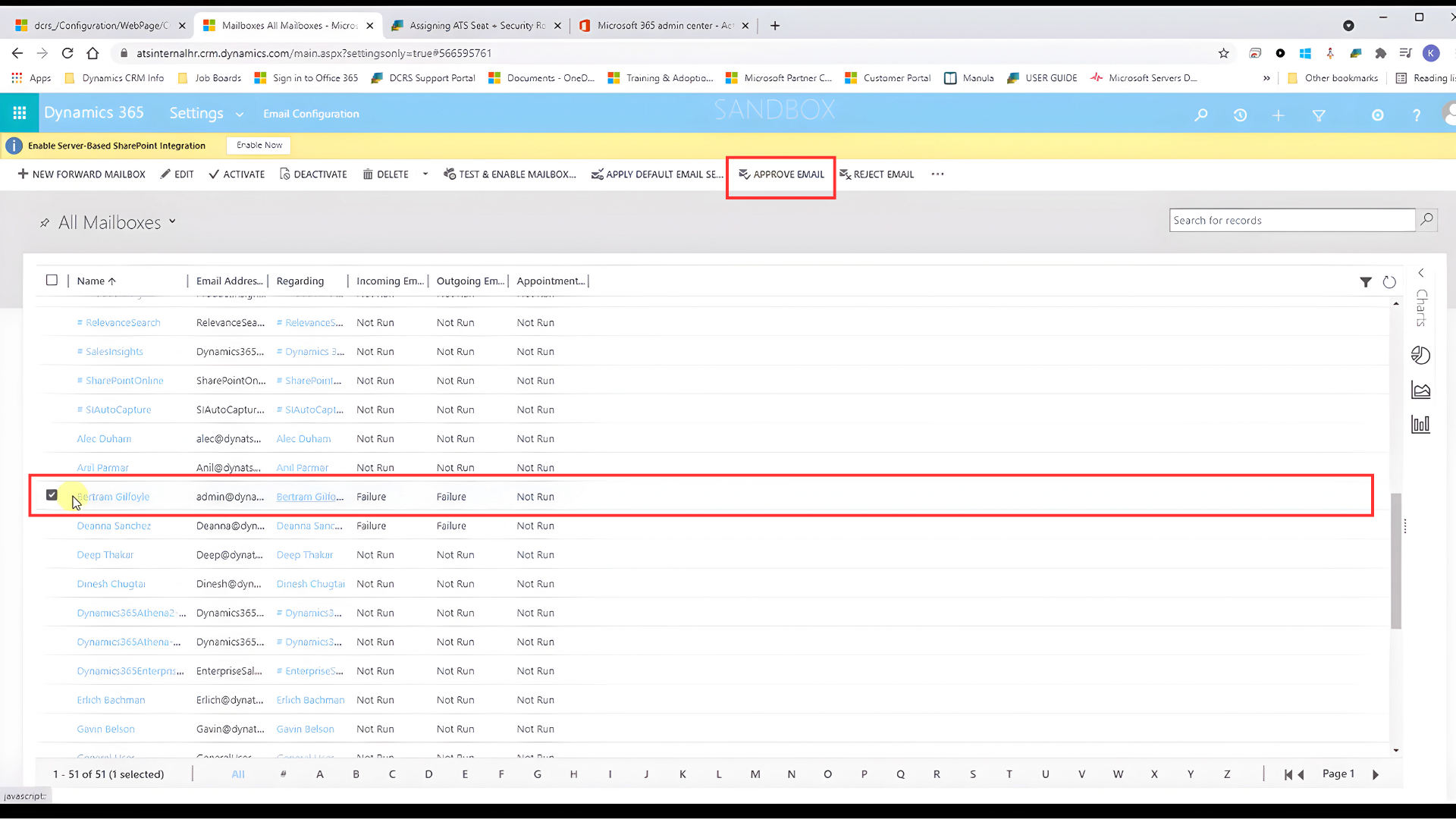The image size is (1456, 819).
Task: Click the area chart icon in Charts pane
Action: (1420, 390)
